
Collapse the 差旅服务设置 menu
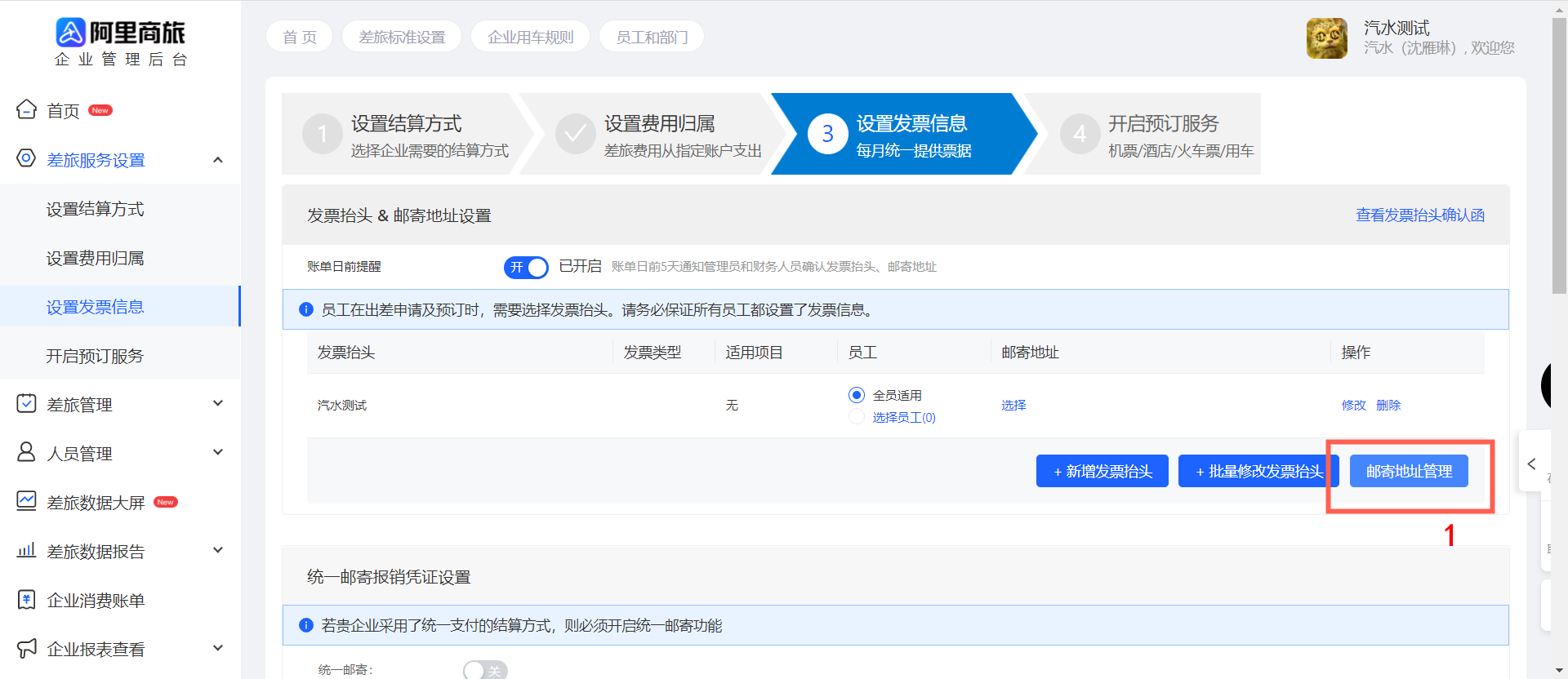pyautogui.click(x=218, y=159)
